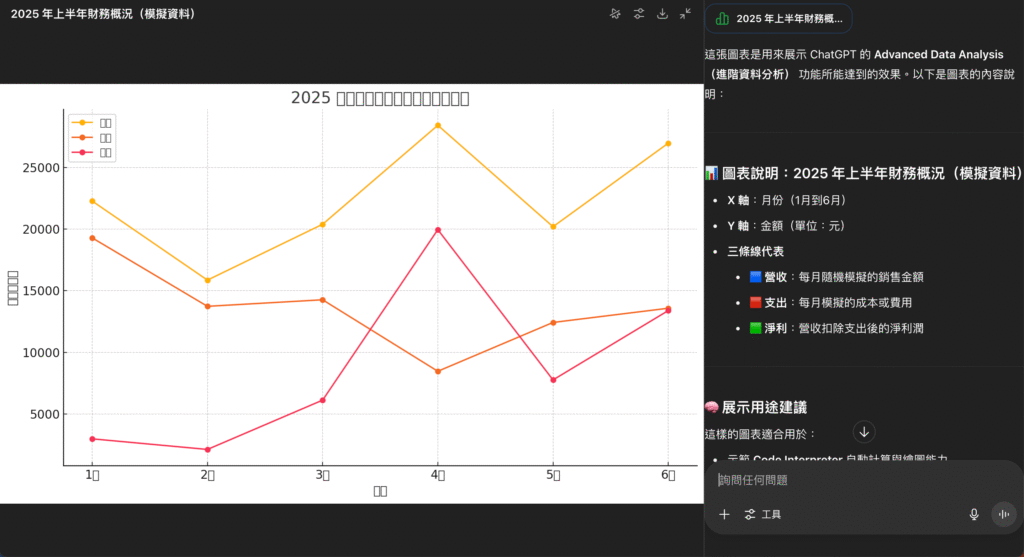The width and height of the screenshot is (1024, 557).
Task: Start voice mode with the waveform icon
Action: pyautogui.click(x=1003, y=514)
